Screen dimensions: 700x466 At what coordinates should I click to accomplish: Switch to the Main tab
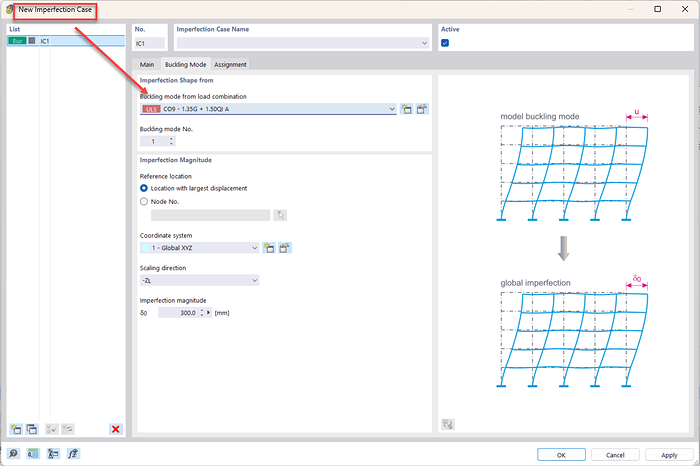tap(147, 64)
